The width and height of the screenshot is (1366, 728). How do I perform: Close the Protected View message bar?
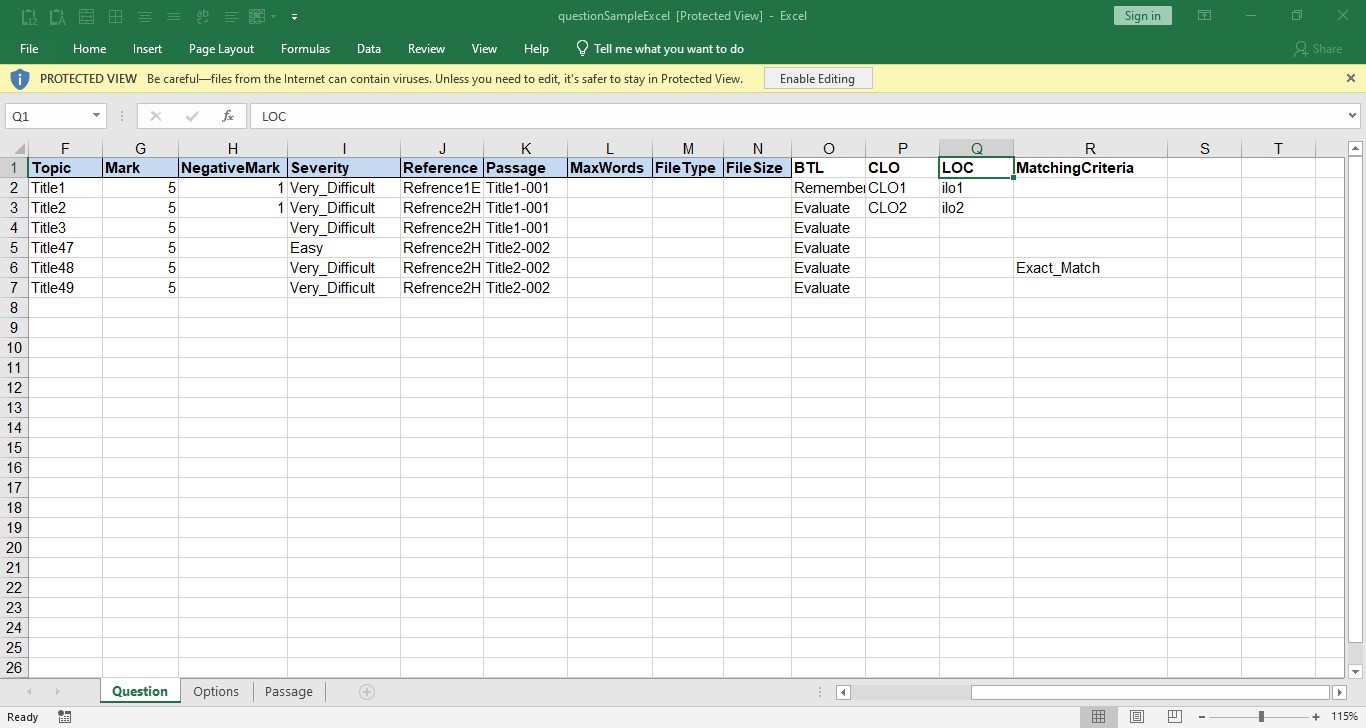[1351, 78]
